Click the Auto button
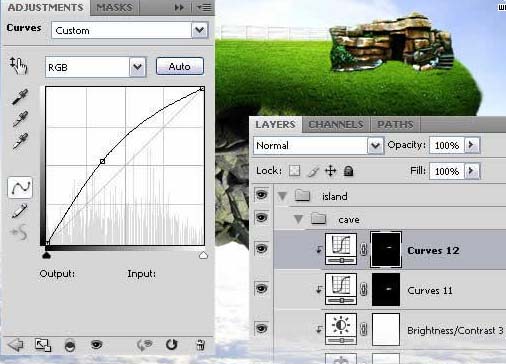This screenshot has width=506, height=364. (x=180, y=66)
